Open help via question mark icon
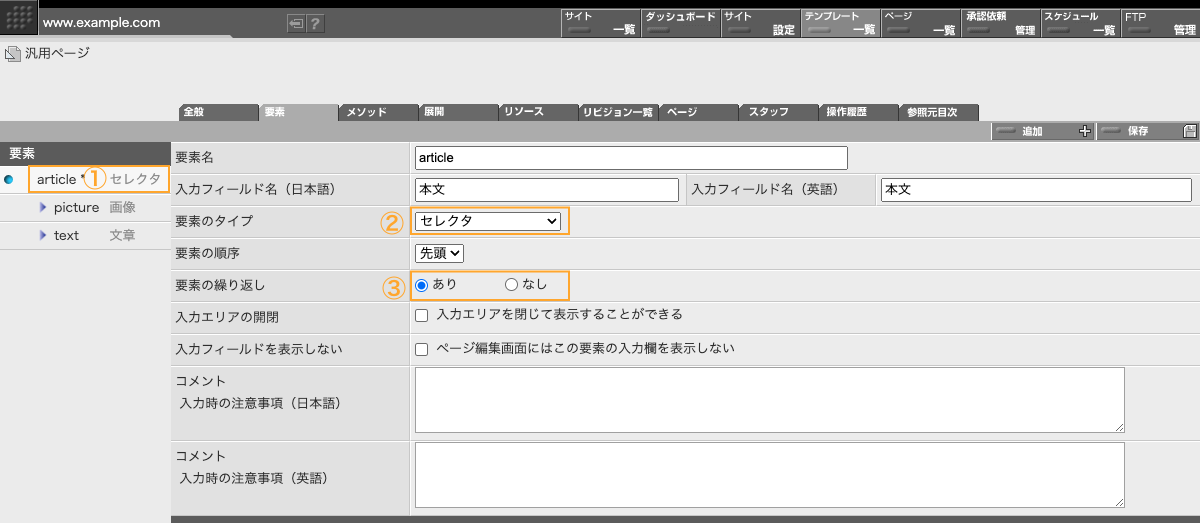 315,23
